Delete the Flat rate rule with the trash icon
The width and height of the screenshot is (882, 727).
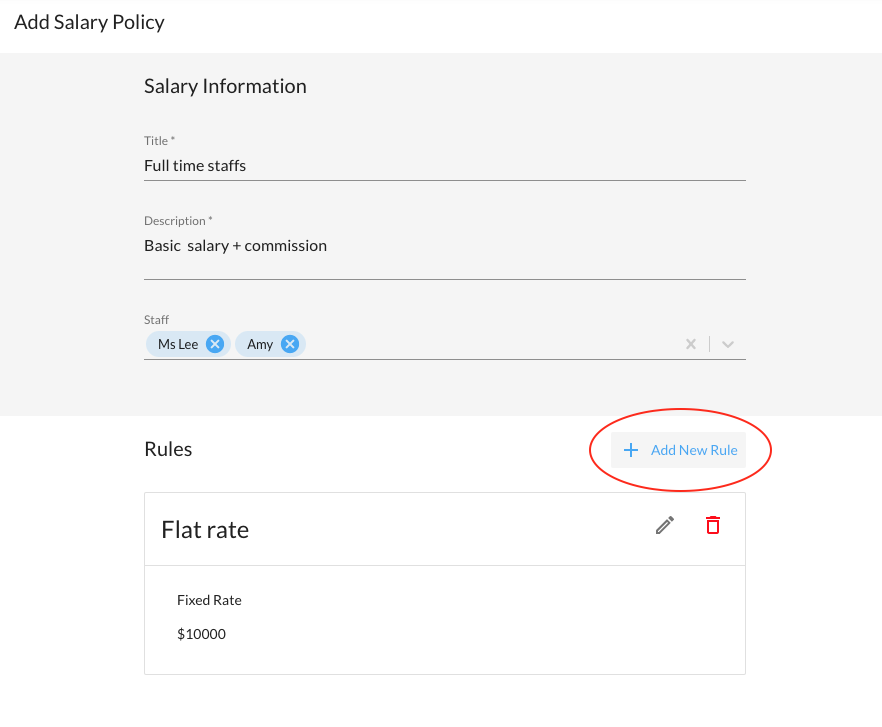pos(713,525)
